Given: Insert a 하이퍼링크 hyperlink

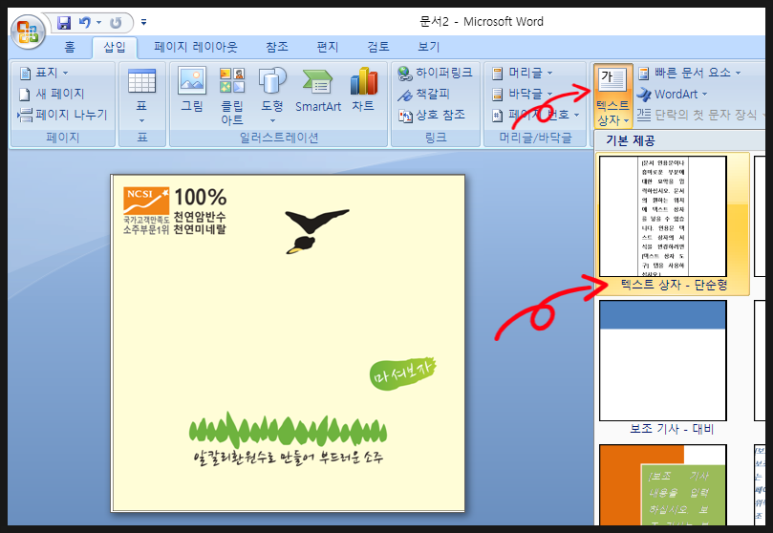Looking at the screenshot, I should [x=435, y=73].
